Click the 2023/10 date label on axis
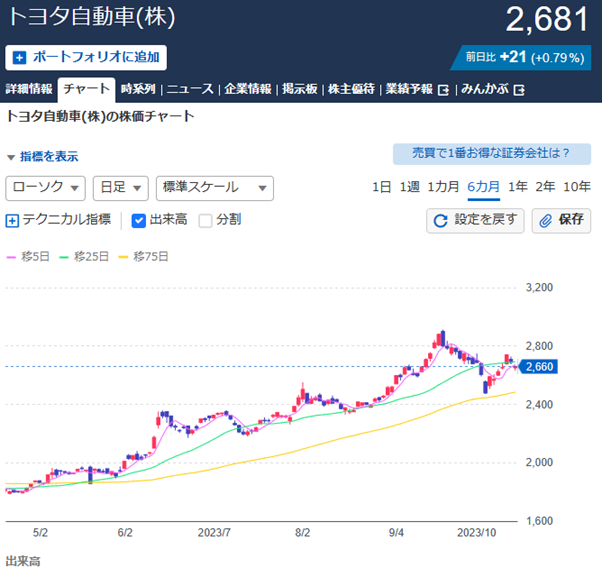The height and width of the screenshot is (568, 602). [476, 533]
